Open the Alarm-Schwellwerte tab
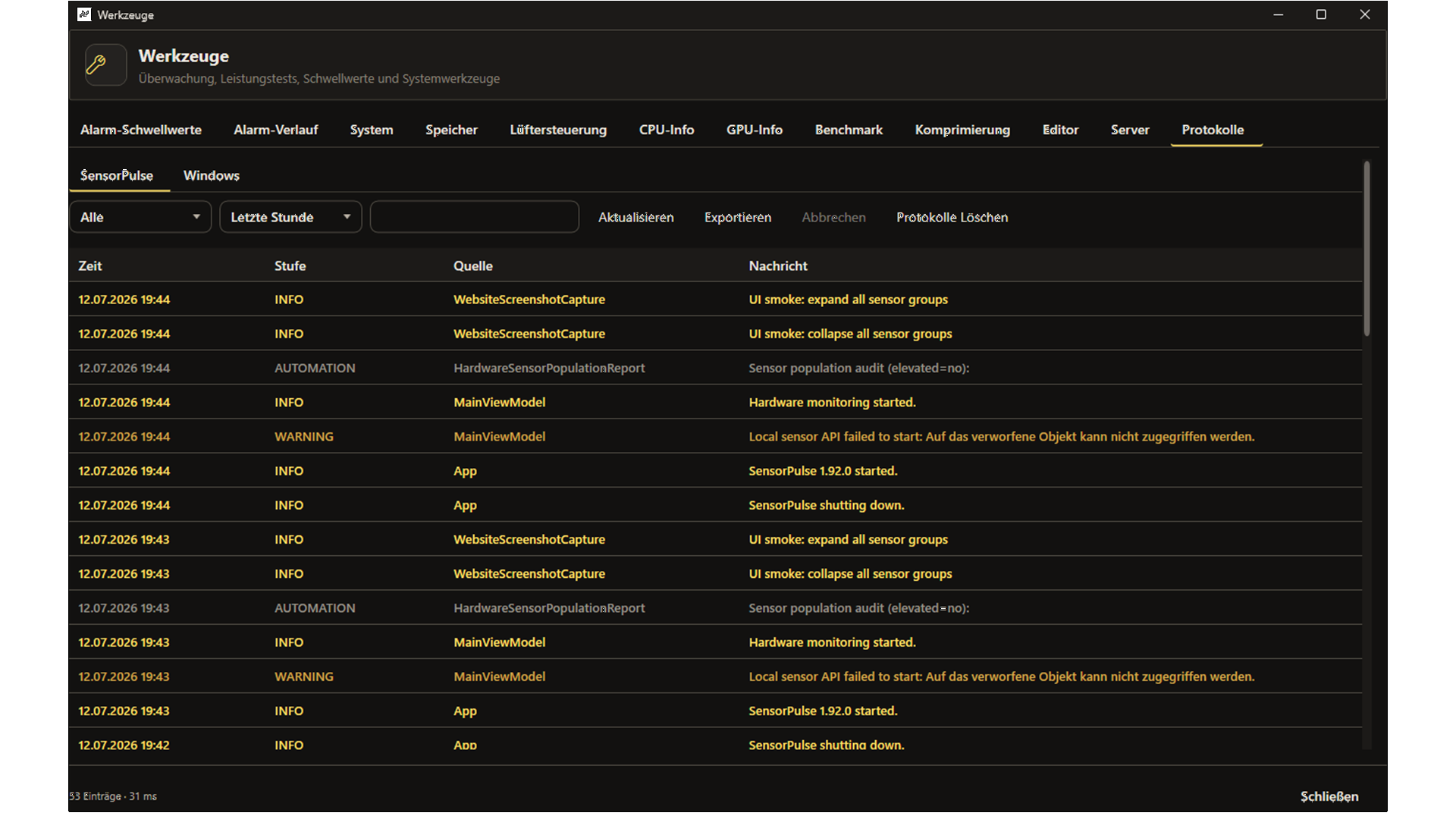 pyautogui.click(x=141, y=130)
